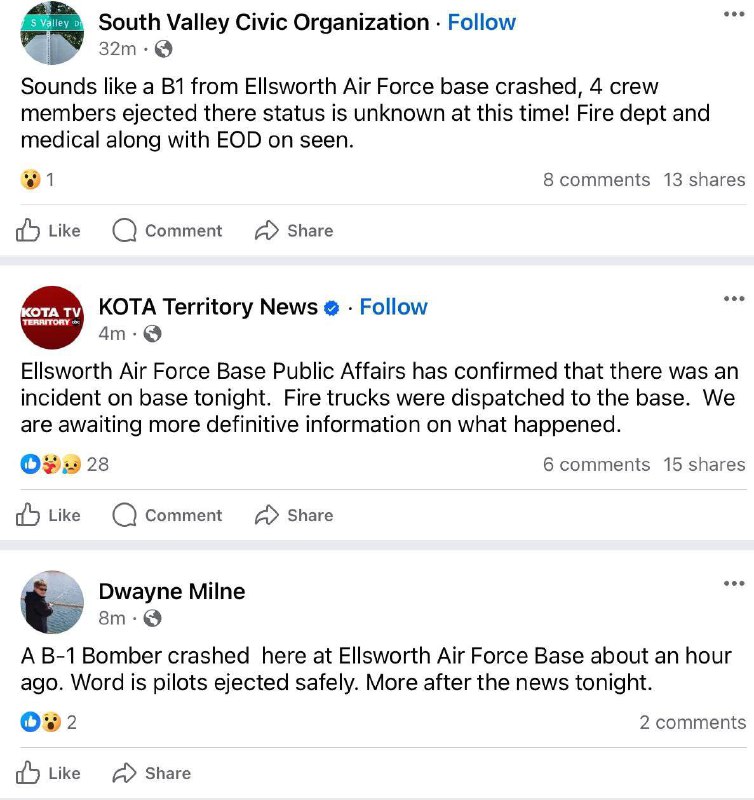Screen dimensions: 754x800
Task: Comment on the South Valley Civic Organization post
Action: (x=167, y=231)
